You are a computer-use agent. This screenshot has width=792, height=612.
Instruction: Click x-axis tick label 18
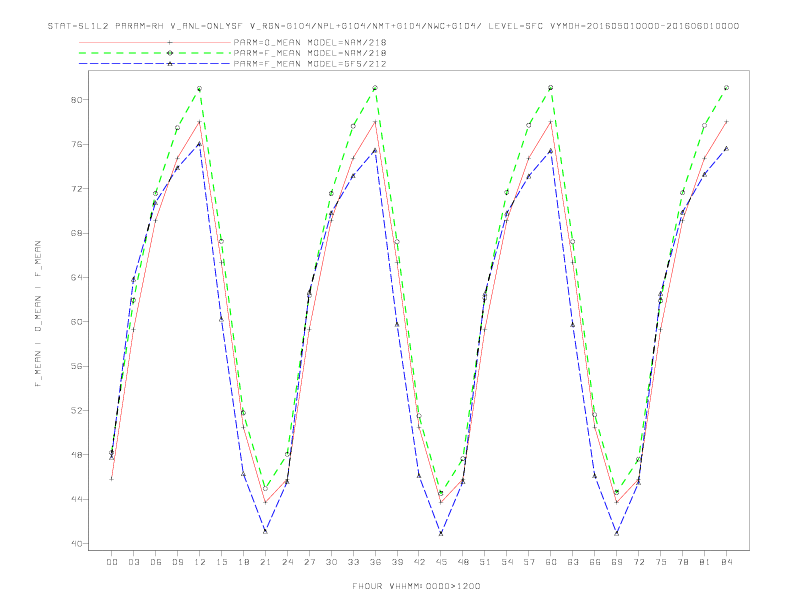click(243, 562)
